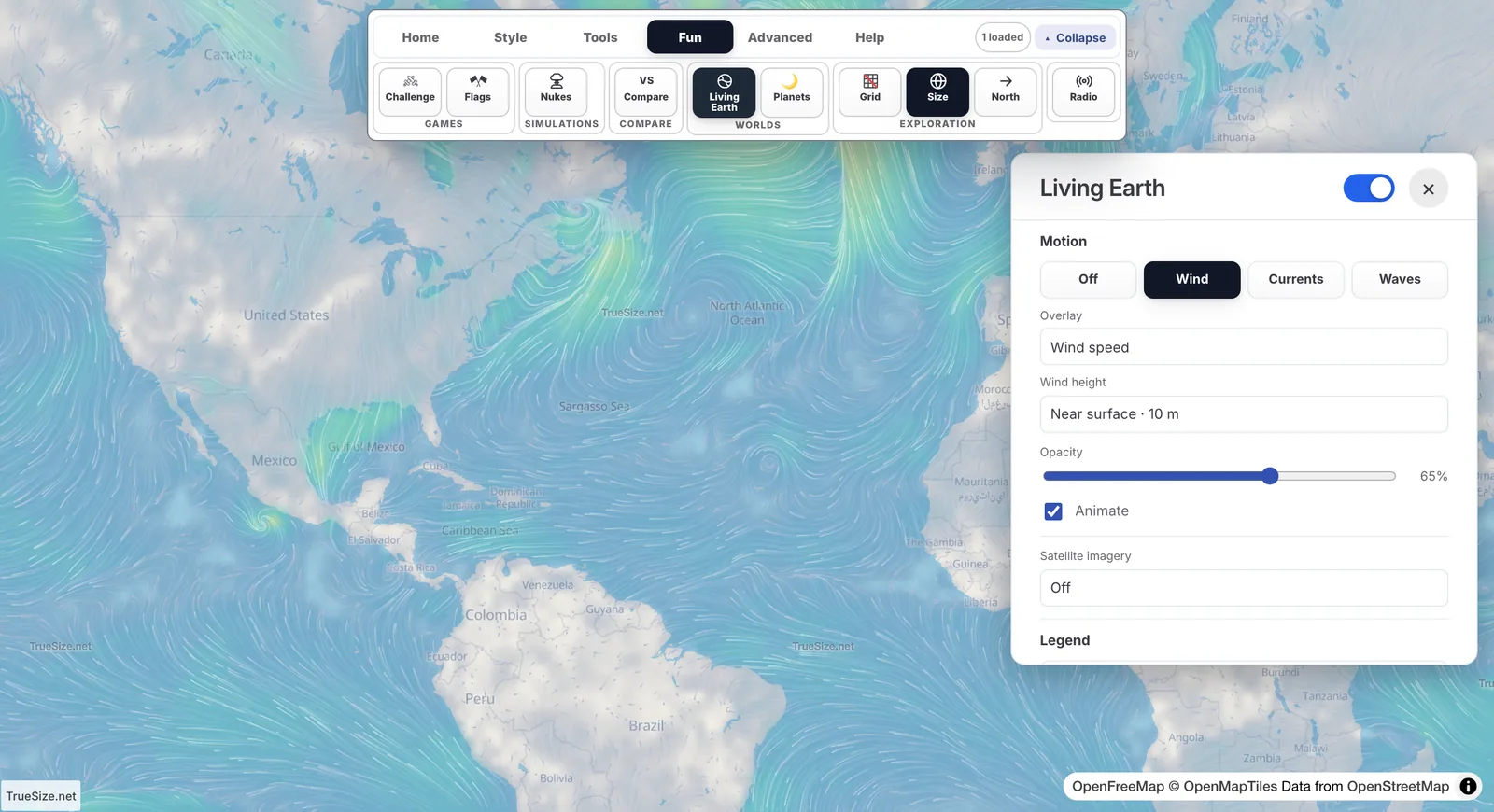Viewport: 1494px width, 812px height.
Task: Click the North arrow tool
Action: click(x=1006, y=91)
